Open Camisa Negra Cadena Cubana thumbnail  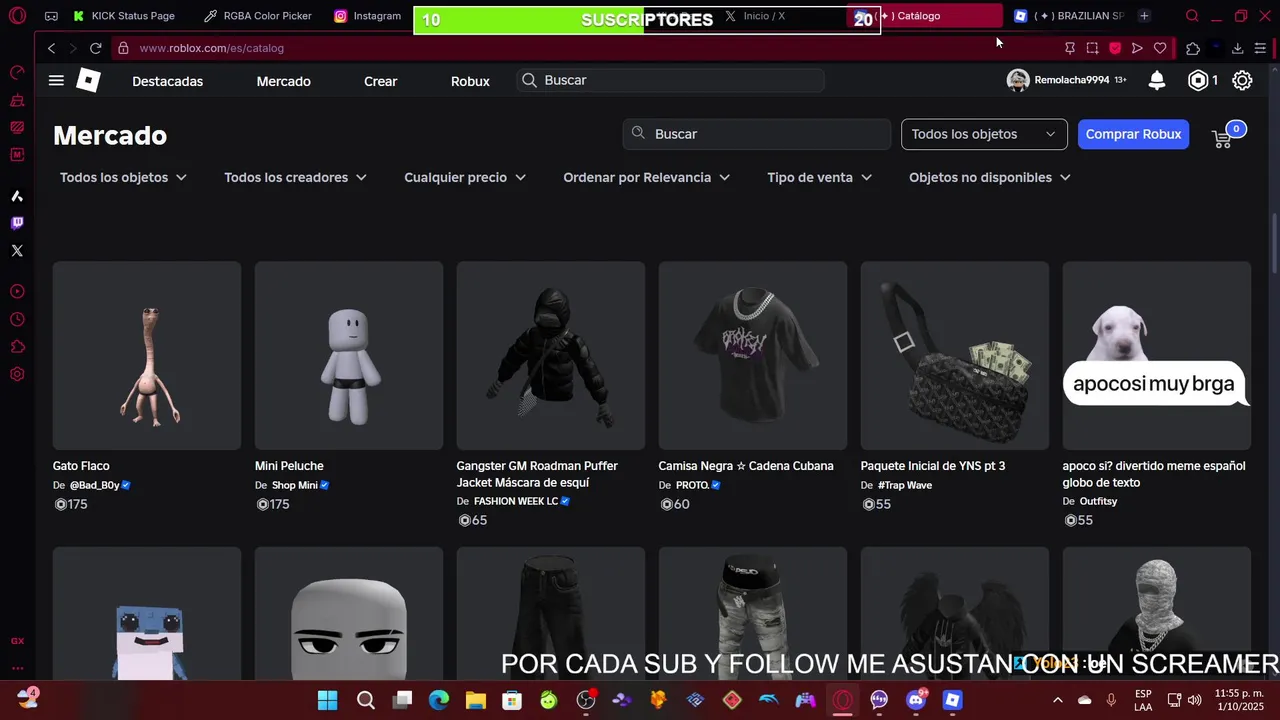[x=753, y=356]
